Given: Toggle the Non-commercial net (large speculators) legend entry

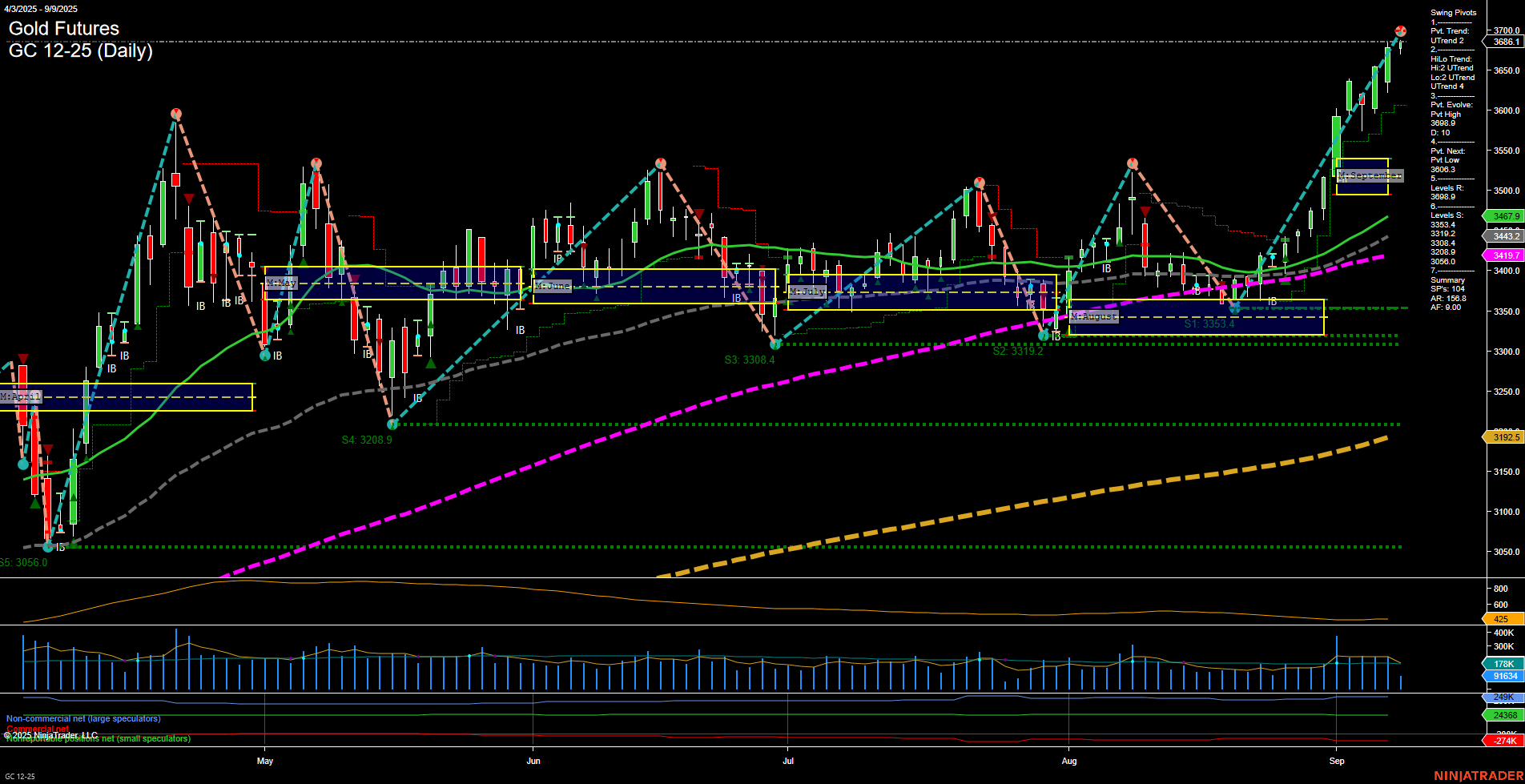Looking at the screenshot, I should click(x=82, y=718).
